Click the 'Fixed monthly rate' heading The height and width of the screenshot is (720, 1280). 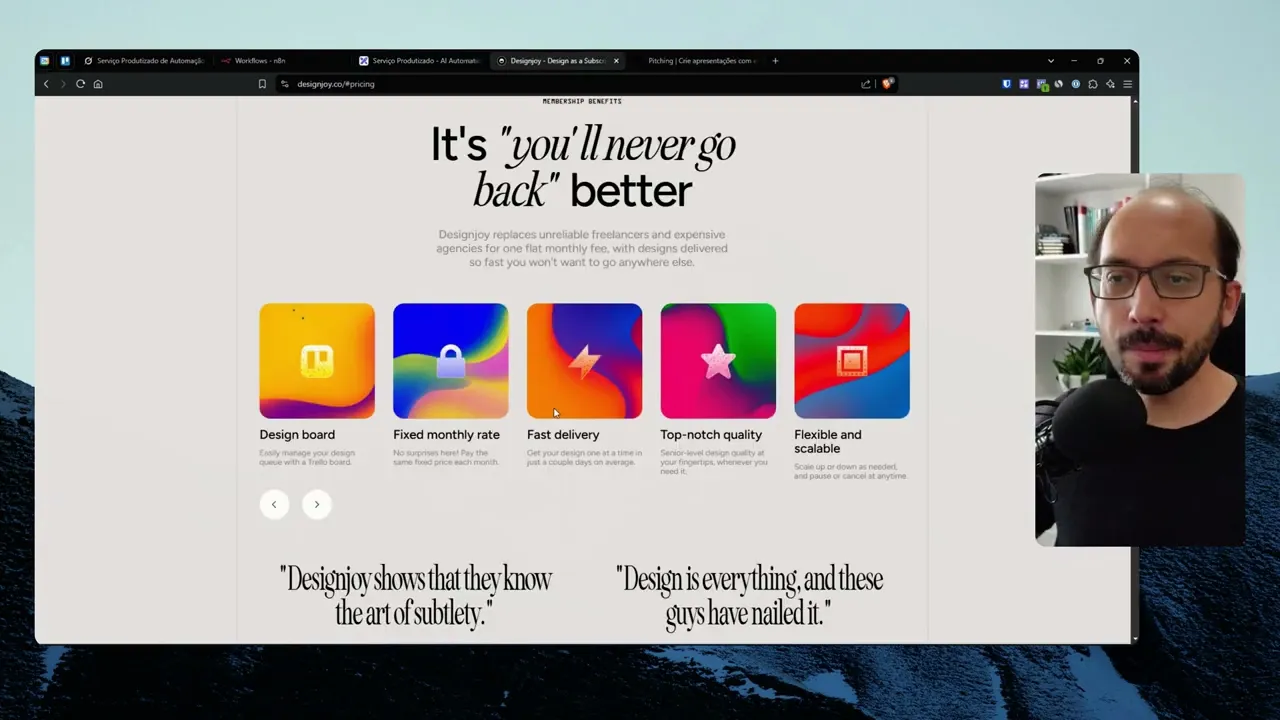(446, 435)
